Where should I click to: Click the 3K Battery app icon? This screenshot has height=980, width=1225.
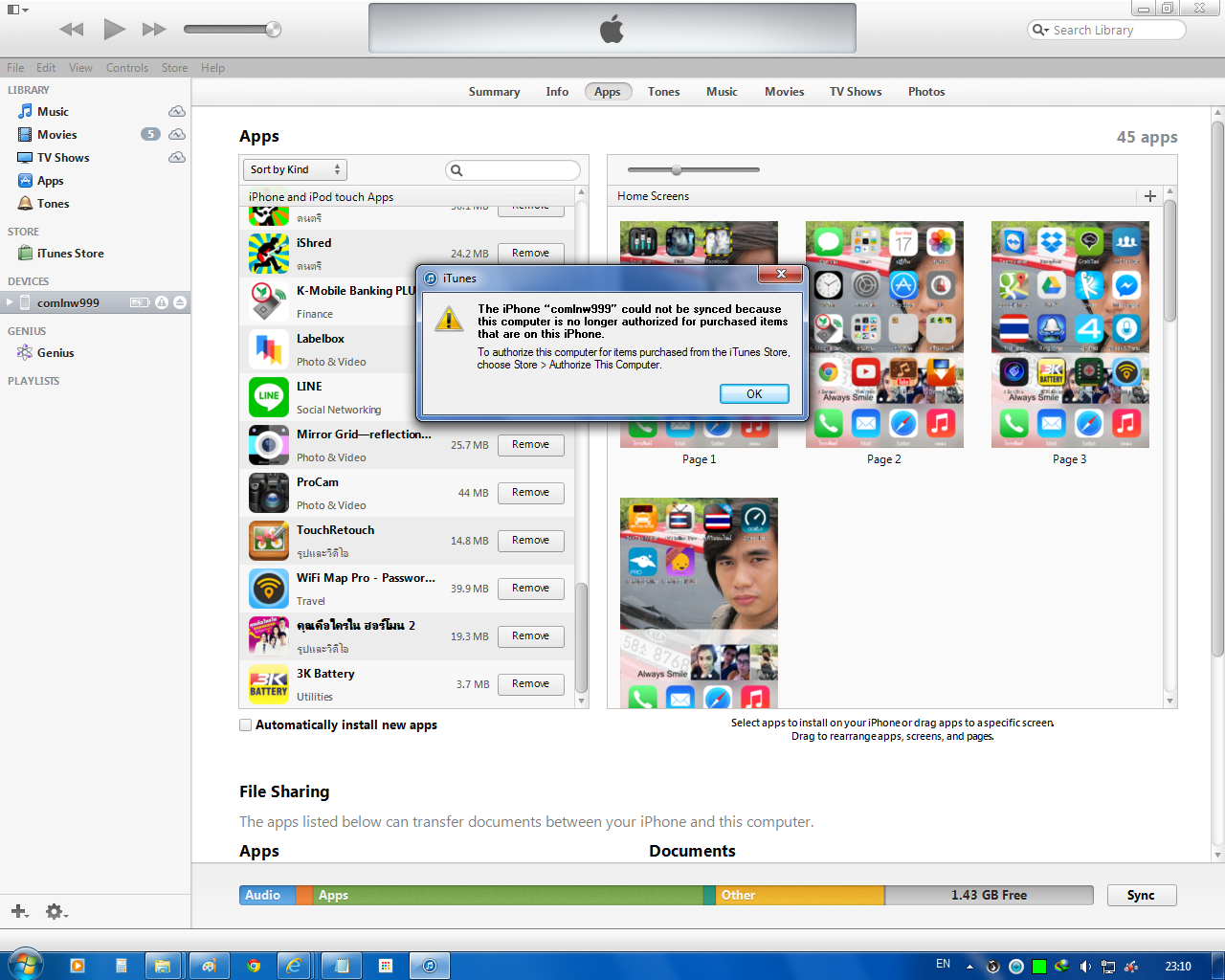point(269,684)
